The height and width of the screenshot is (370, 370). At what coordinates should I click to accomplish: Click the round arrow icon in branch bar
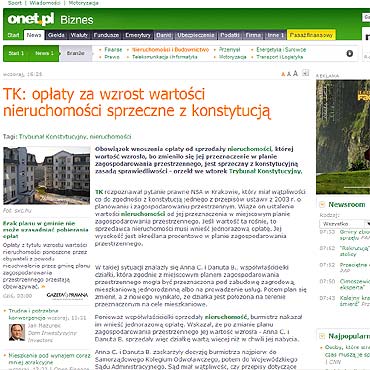pos(349,53)
